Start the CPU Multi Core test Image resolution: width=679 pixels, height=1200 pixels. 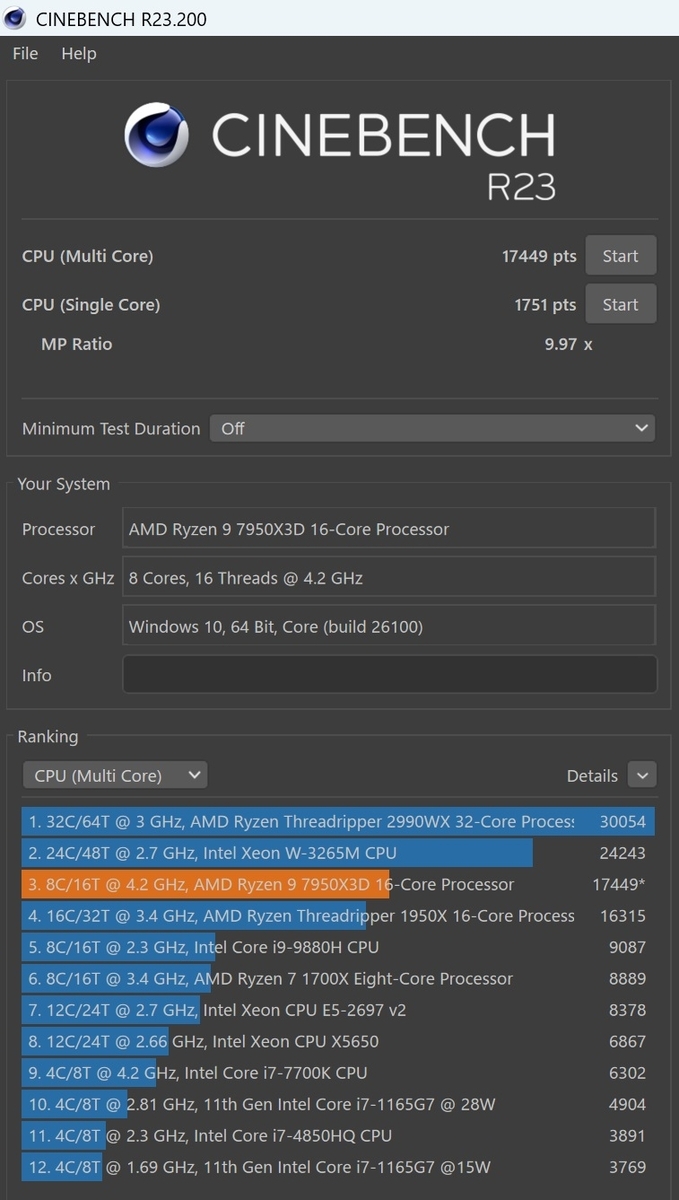click(x=620, y=256)
